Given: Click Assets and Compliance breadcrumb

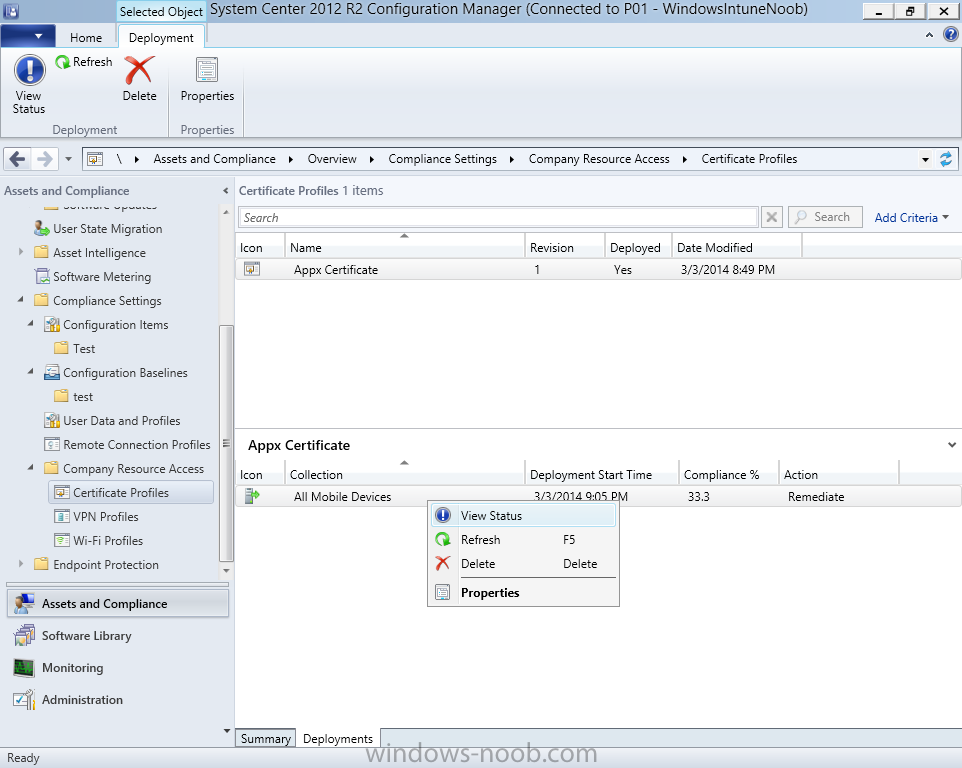Looking at the screenshot, I should [214, 159].
